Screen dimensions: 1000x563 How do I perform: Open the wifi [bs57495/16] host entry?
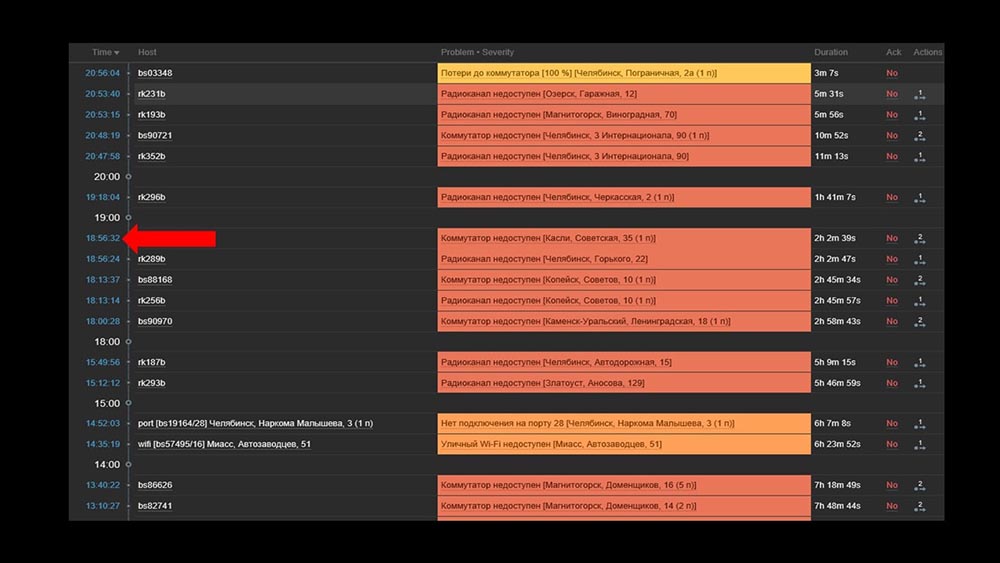(224, 444)
